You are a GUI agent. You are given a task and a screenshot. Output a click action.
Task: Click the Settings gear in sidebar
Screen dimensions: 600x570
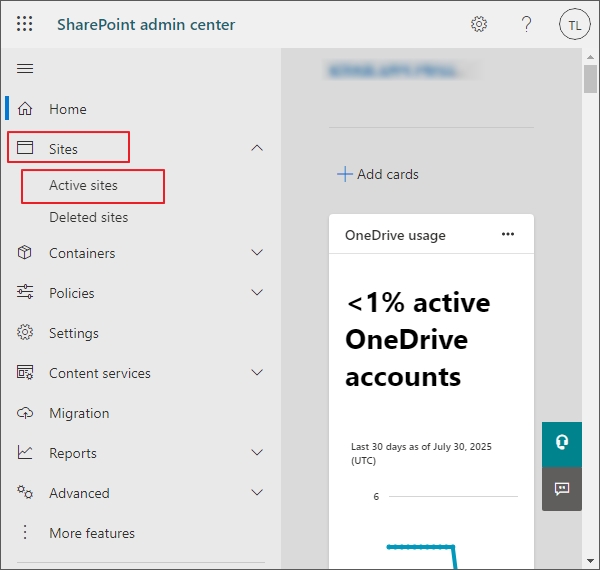pyautogui.click(x=25, y=332)
